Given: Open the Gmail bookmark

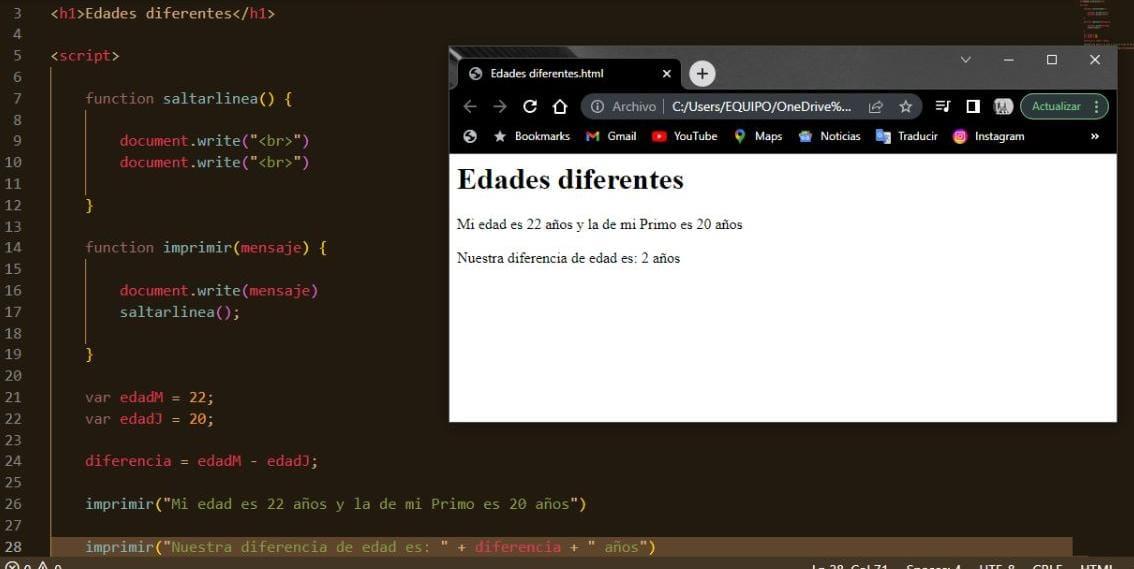Looking at the screenshot, I should [611, 136].
